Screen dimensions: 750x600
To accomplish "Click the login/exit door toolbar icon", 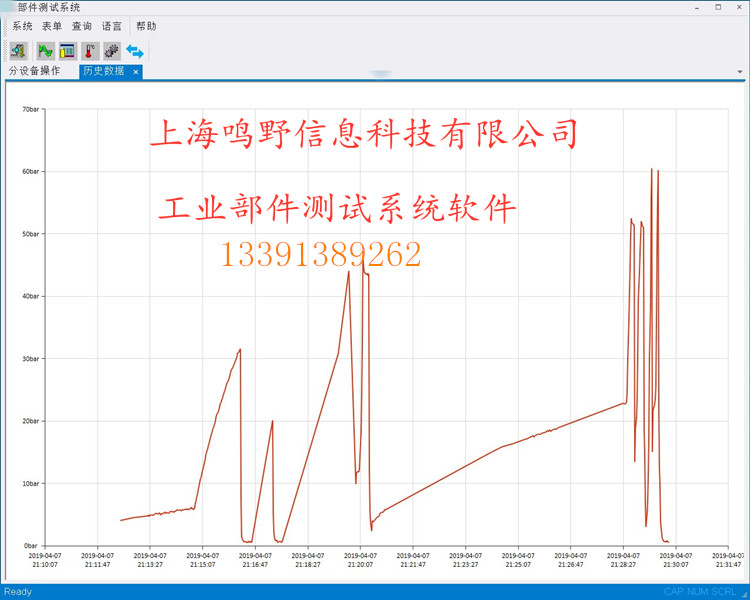I will [18, 50].
